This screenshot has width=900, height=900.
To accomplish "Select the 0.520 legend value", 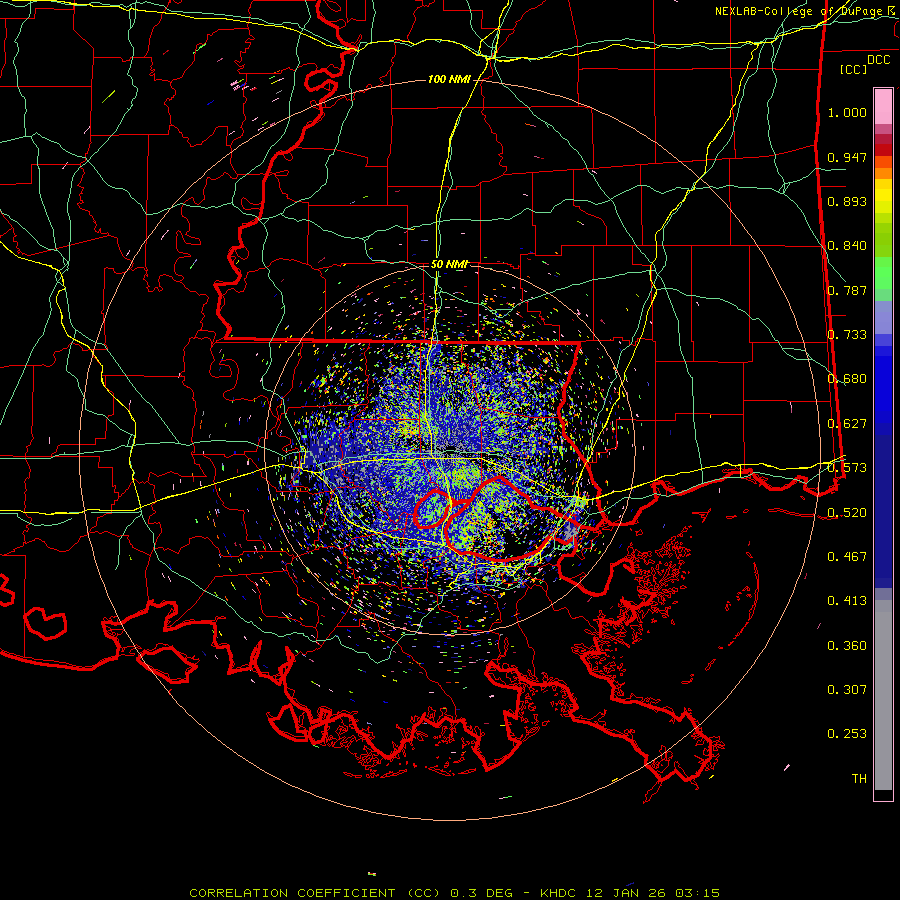I will pyautogui.click(x=847, y=513).
